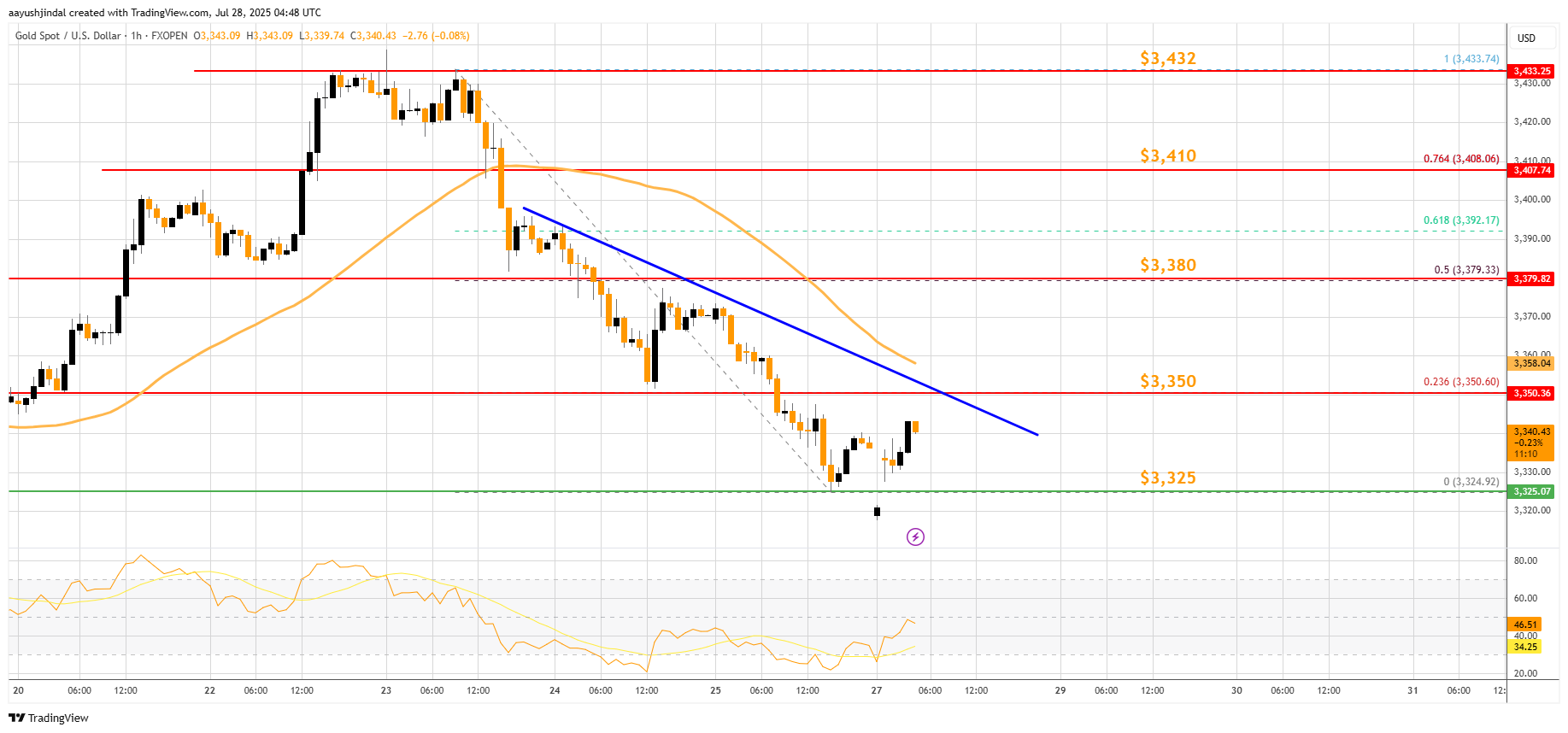The width and height of the screenshot is (1568, 733).
Task: Click the 80.00 RSI scale tick
Action: [1525, 560]
